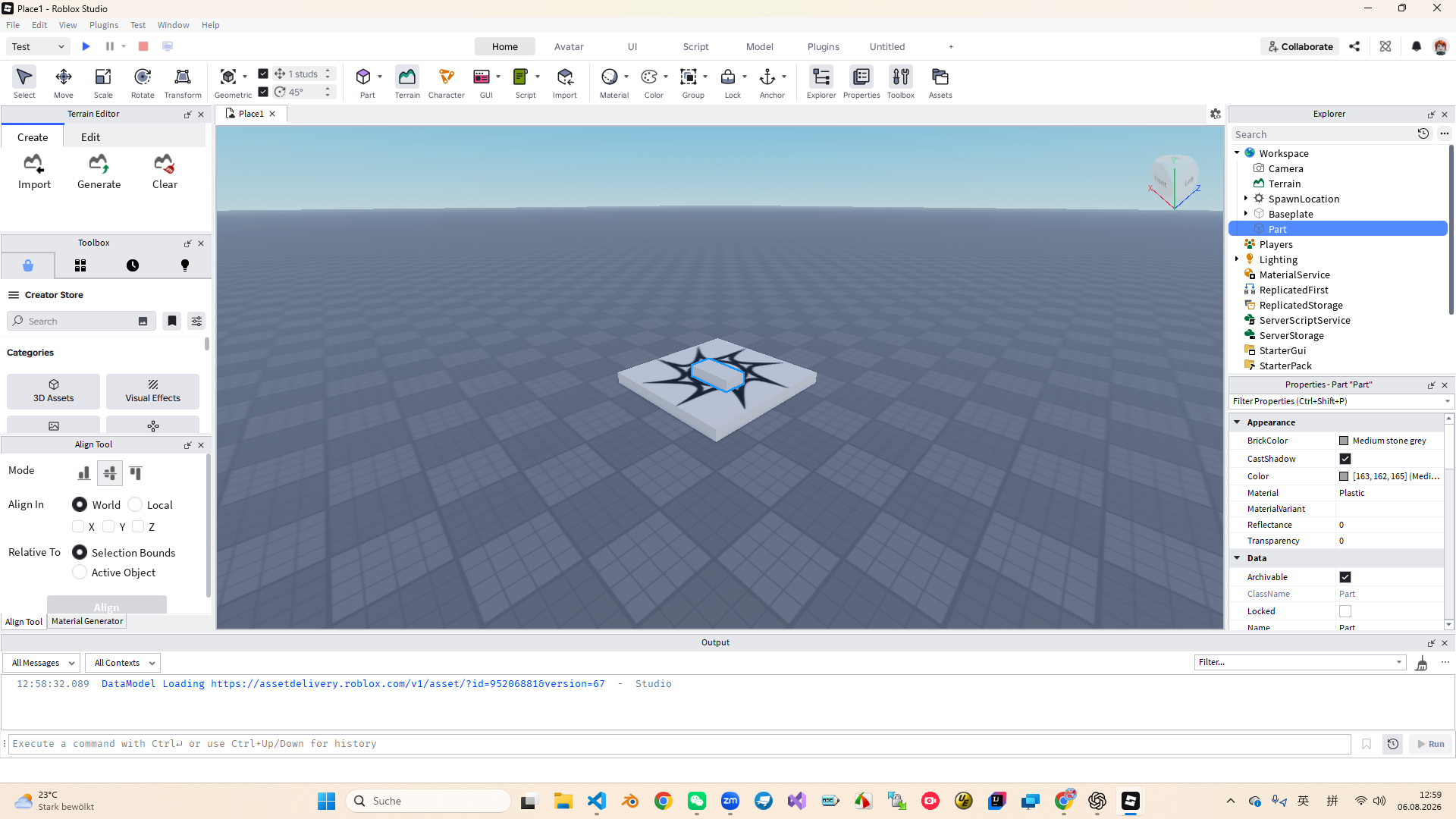
Task: Open the Character tool
Action: [447, 83]
